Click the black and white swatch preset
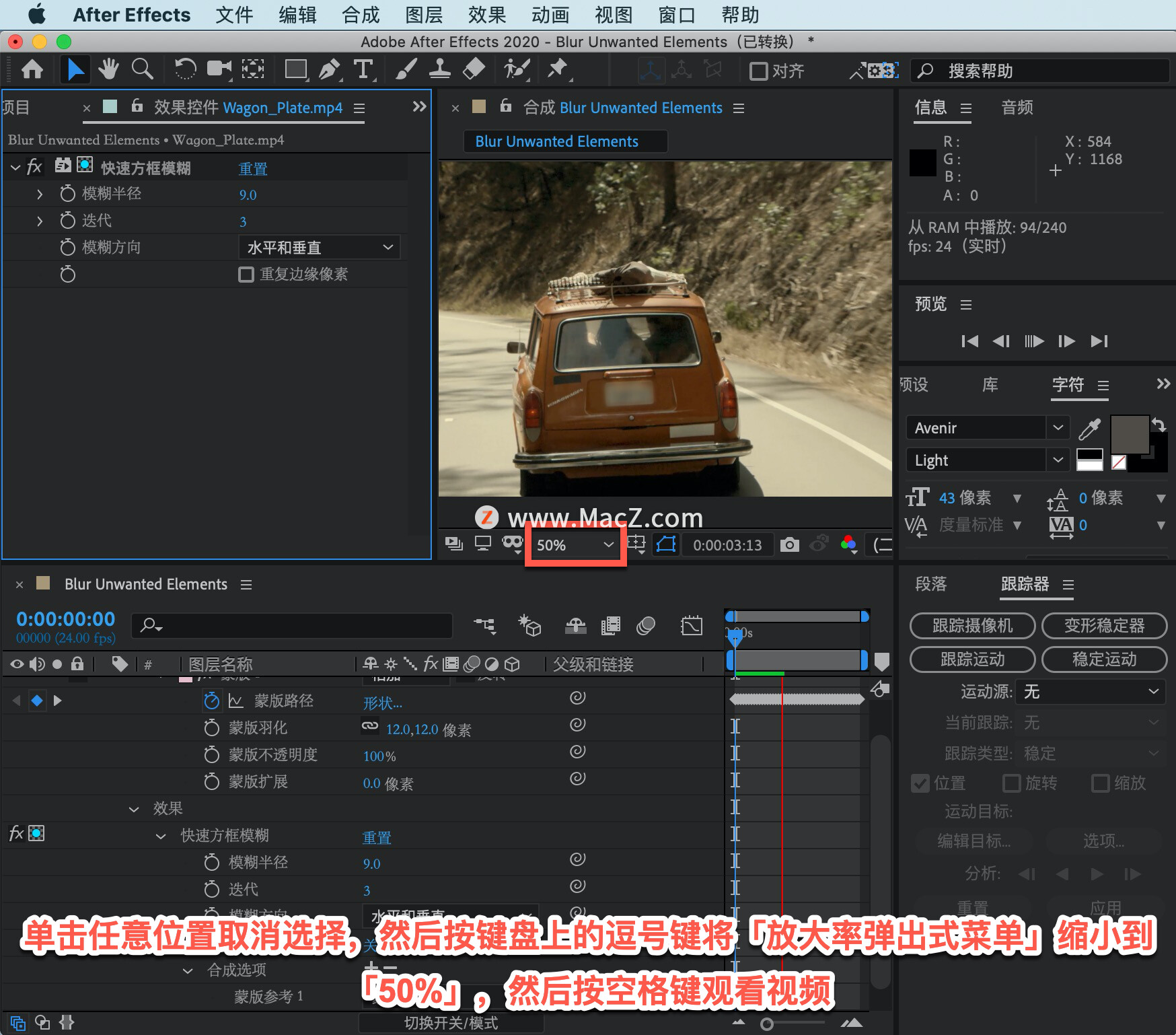1176x1035 pixels. click(x=1089, y=460)
